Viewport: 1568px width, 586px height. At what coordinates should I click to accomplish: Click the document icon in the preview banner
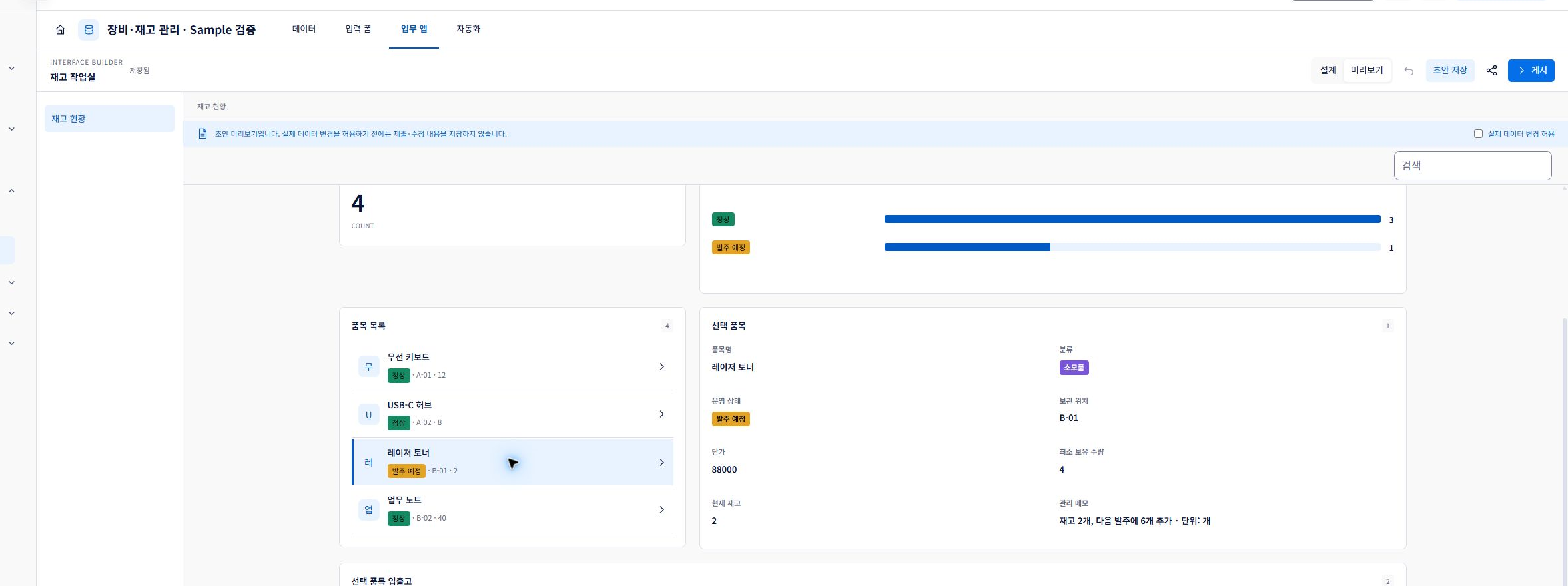[203, 134]
